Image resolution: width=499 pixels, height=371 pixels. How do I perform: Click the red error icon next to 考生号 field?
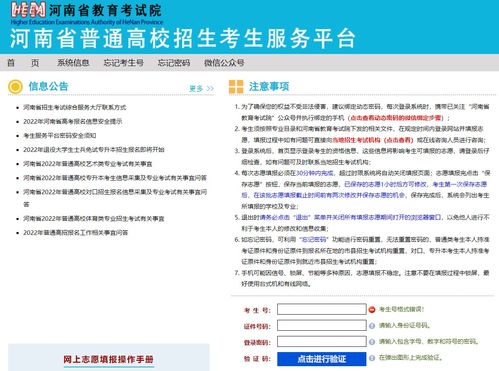(372, 310)
